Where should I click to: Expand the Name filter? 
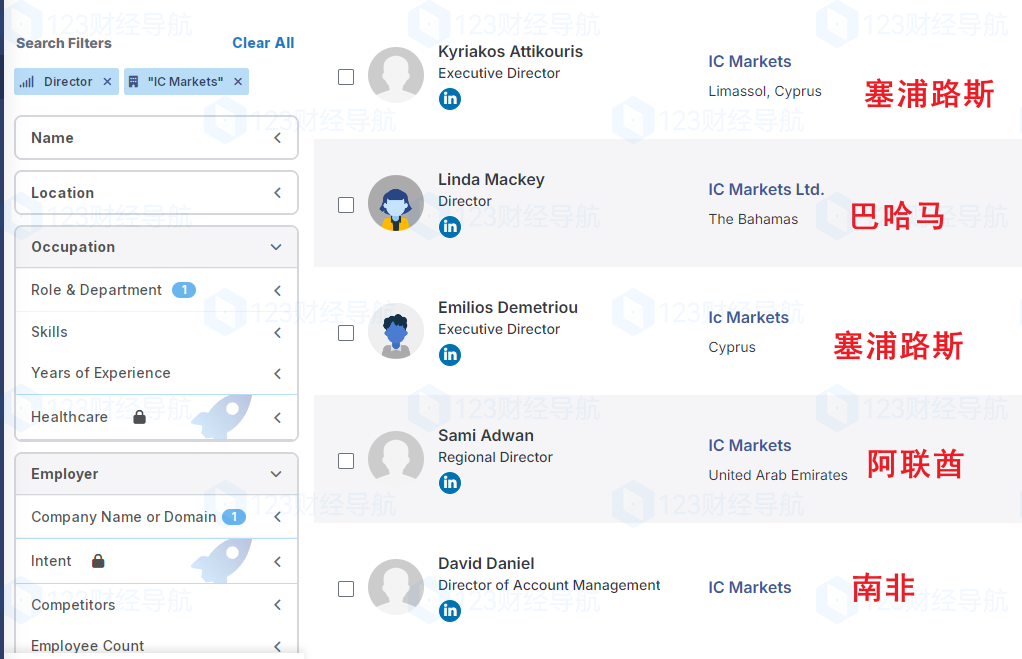[x=156, y=138]
